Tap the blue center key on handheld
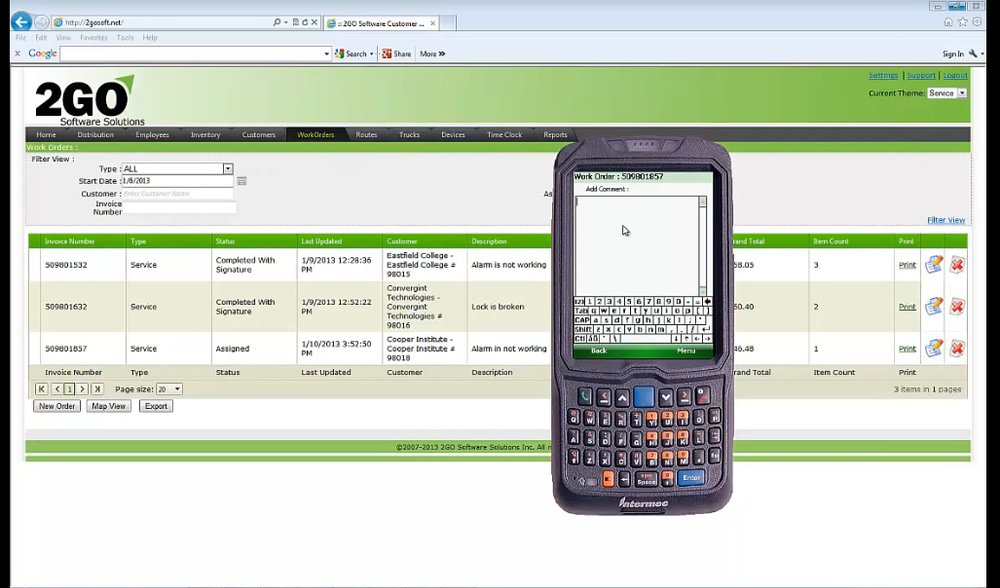Viewport: 1000px width, 588px height. (x=643, y=397)
